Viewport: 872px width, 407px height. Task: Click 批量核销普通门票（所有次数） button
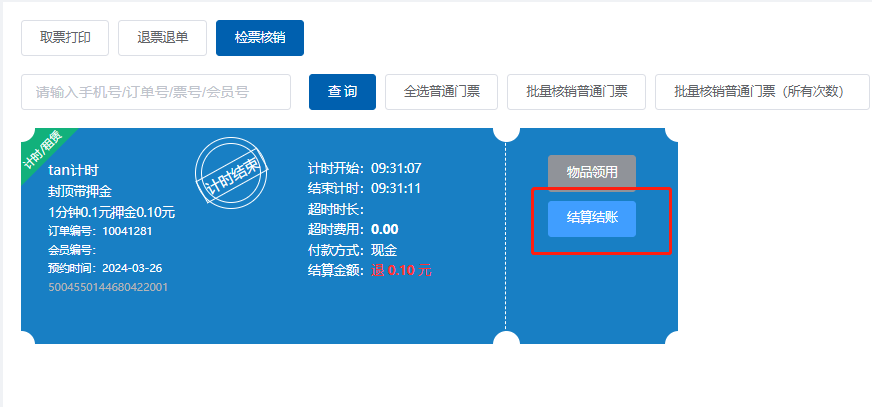[x=762, y=92]
